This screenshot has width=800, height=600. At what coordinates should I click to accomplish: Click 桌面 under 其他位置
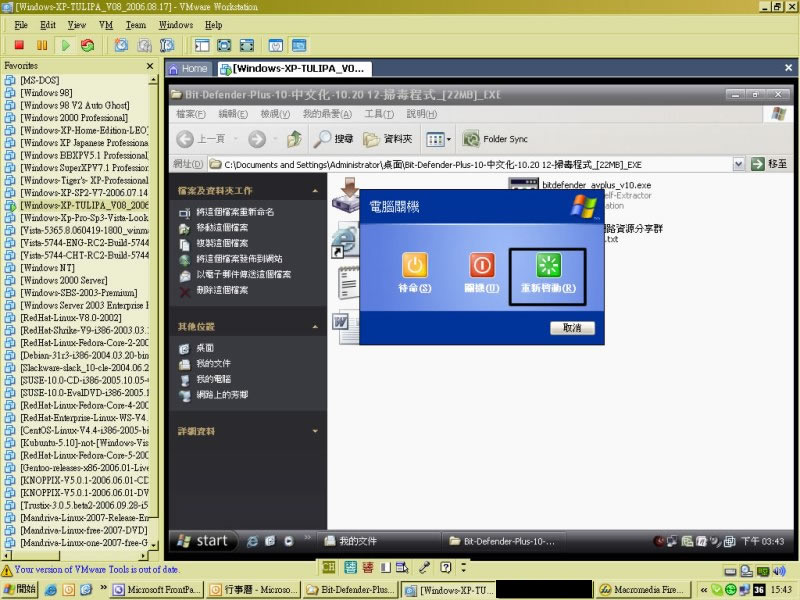click(205, 348)
